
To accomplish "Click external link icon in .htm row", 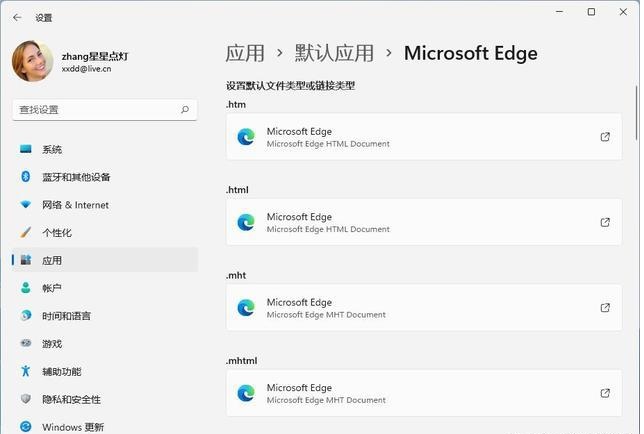I will 605,137.
